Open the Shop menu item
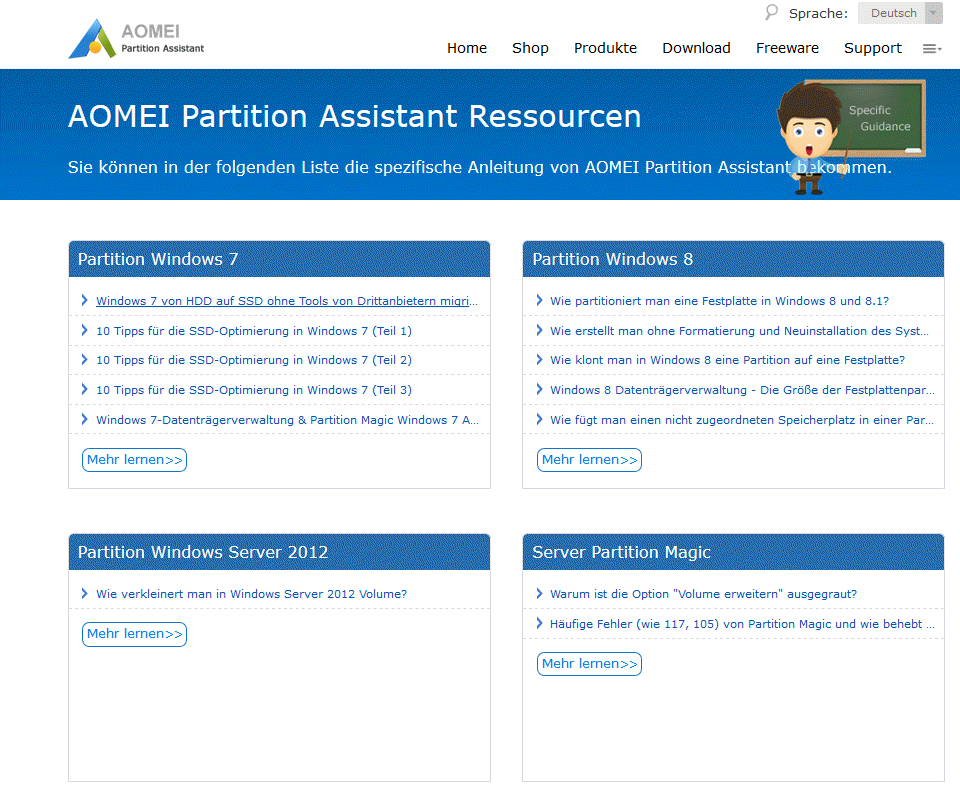Viewport: 960px width, 806px height. [530, 48]
